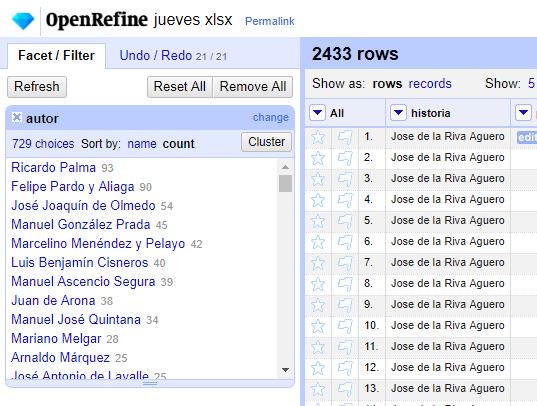Star row 3
Viewport: 537px width, 406px height.
[318, 179]
